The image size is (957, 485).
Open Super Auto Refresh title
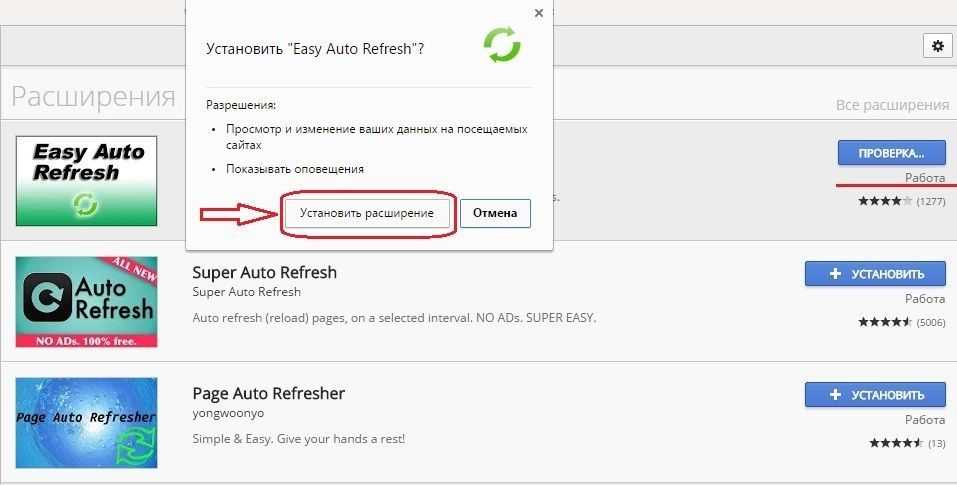pos(264,272)
